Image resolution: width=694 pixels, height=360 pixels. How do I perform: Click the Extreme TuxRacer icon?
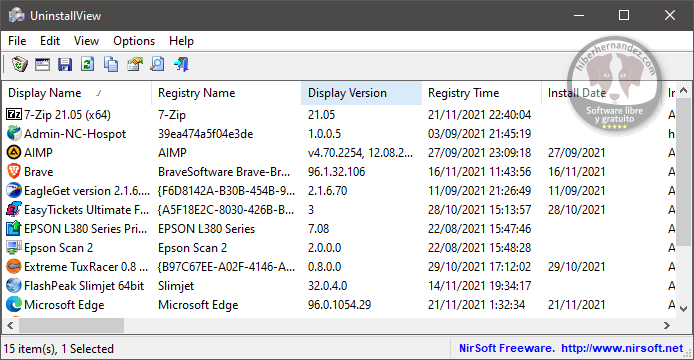(x=14, y=267)
